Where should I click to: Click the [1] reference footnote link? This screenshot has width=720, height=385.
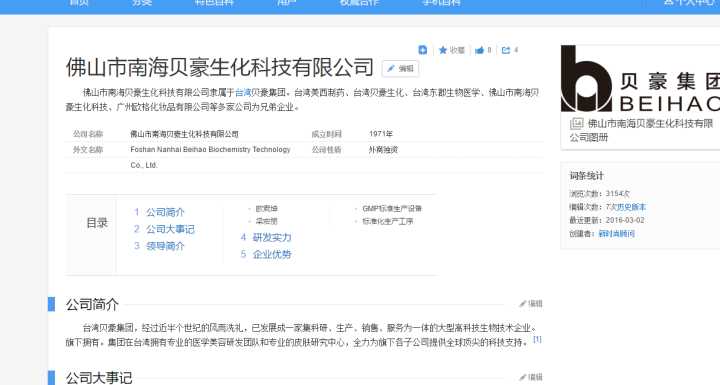[x=537, y=339]
